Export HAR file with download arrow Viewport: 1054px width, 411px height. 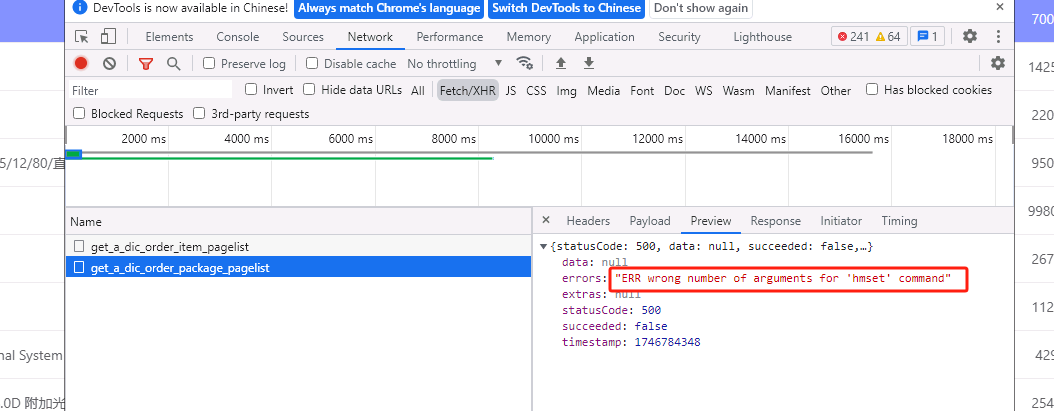pos(589,63)
